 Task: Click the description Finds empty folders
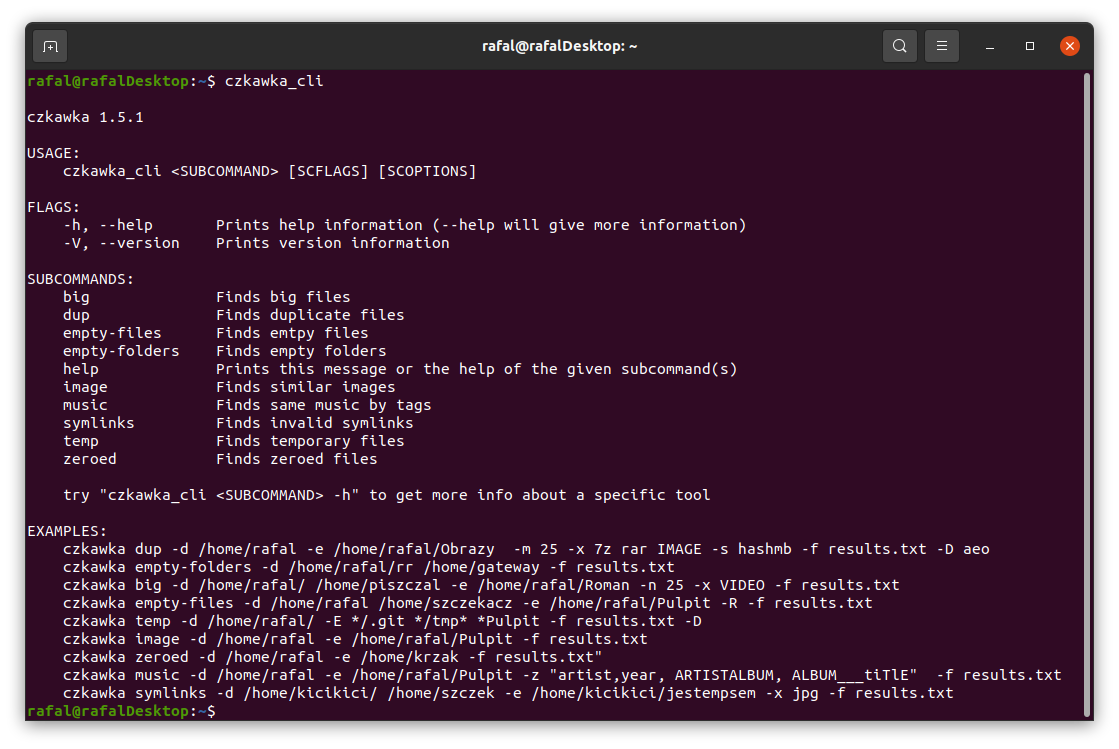click(301, 351)
